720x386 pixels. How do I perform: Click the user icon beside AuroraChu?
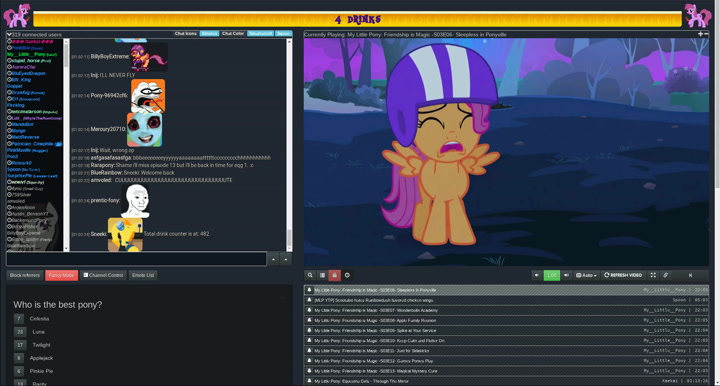click(9, 67)
